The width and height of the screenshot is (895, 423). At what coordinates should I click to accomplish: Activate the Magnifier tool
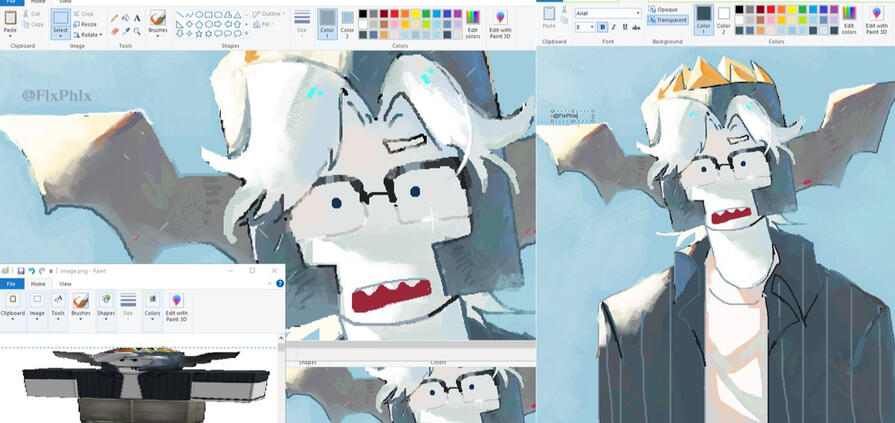click(137, 31)
